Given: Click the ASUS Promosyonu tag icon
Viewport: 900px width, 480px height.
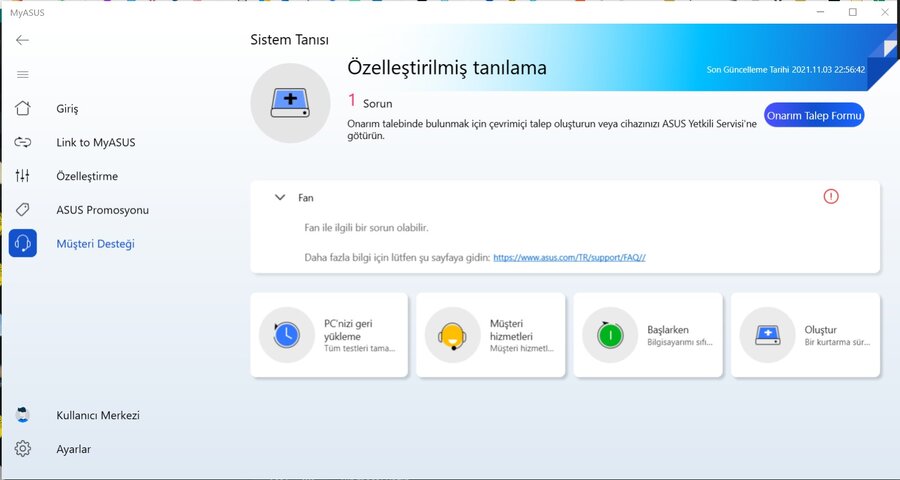Looking at the screenshot, I should click(22, 210).
